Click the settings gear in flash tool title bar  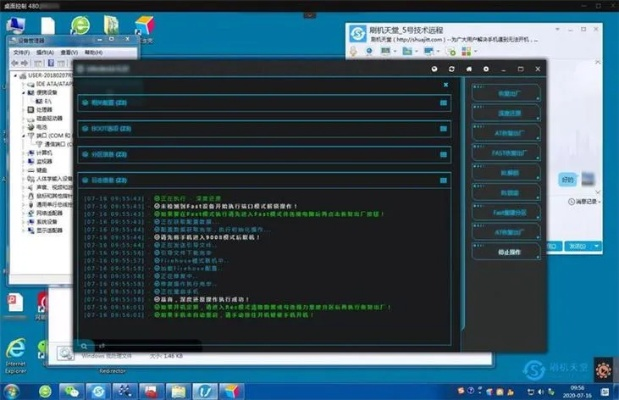[487, 69]
